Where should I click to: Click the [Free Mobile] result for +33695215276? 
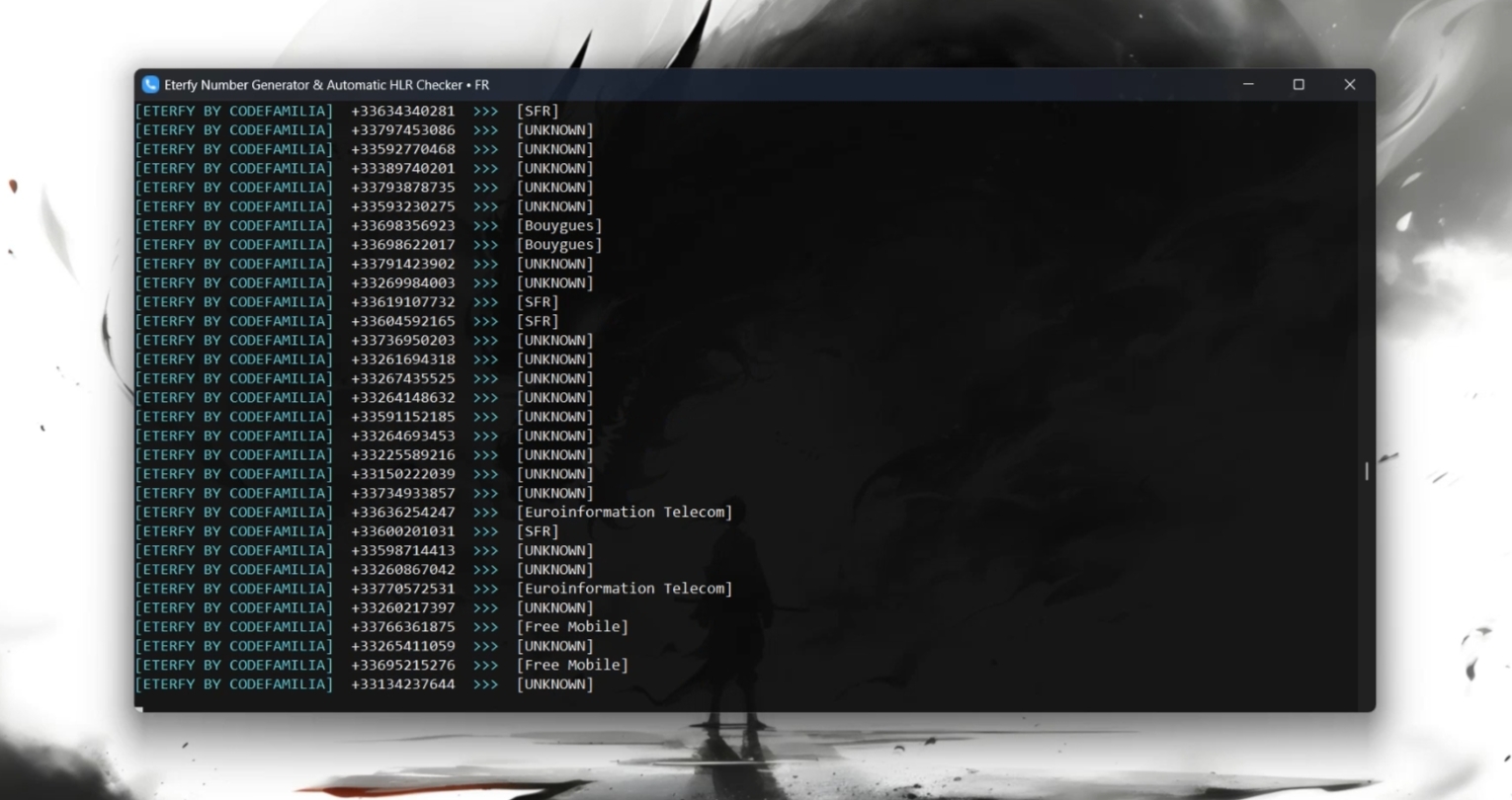pos(572,666)
